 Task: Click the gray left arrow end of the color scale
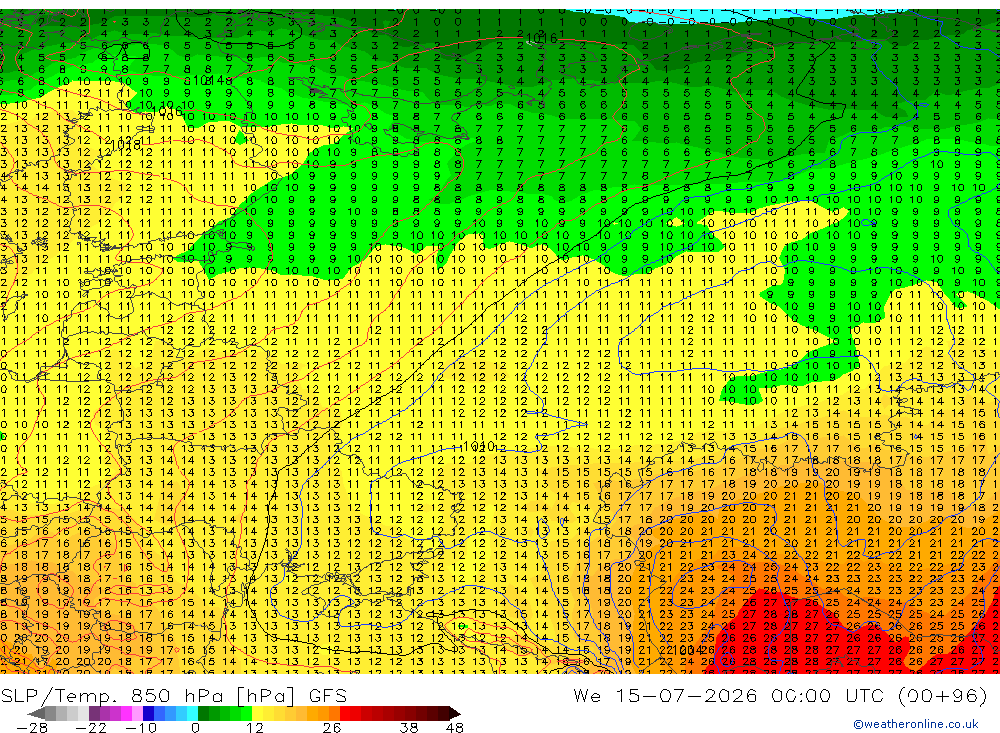36,713
